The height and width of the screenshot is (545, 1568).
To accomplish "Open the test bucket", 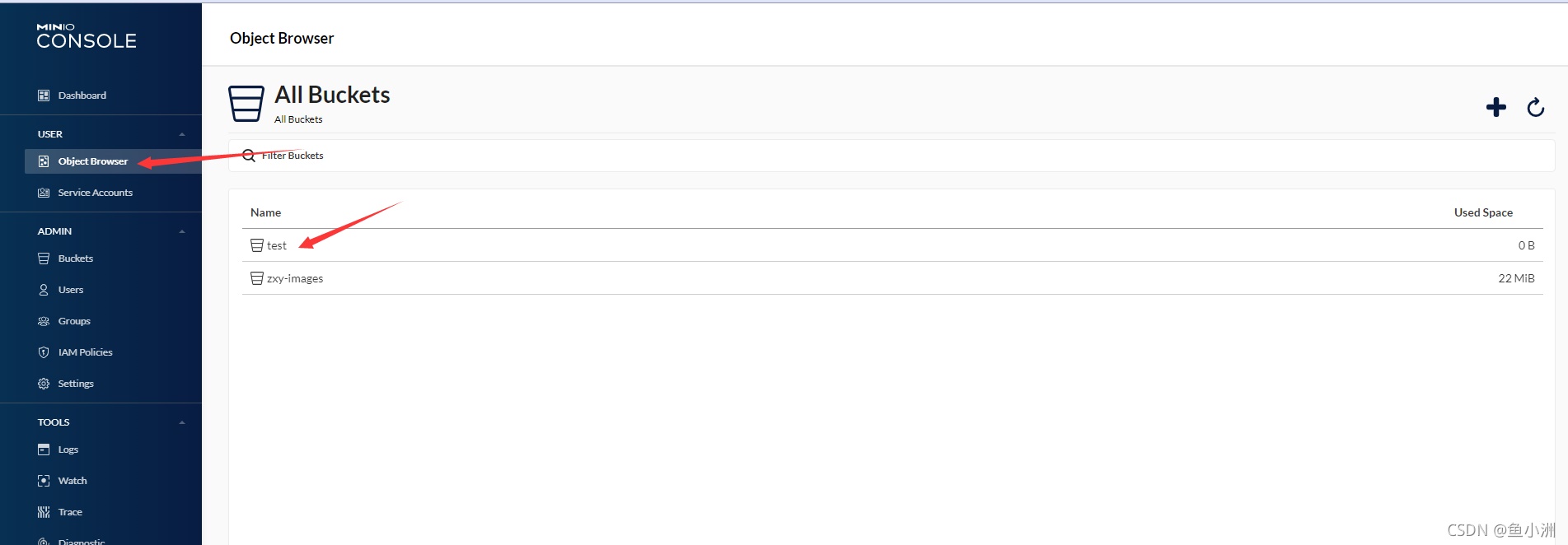I will click(x=277, y=245).
